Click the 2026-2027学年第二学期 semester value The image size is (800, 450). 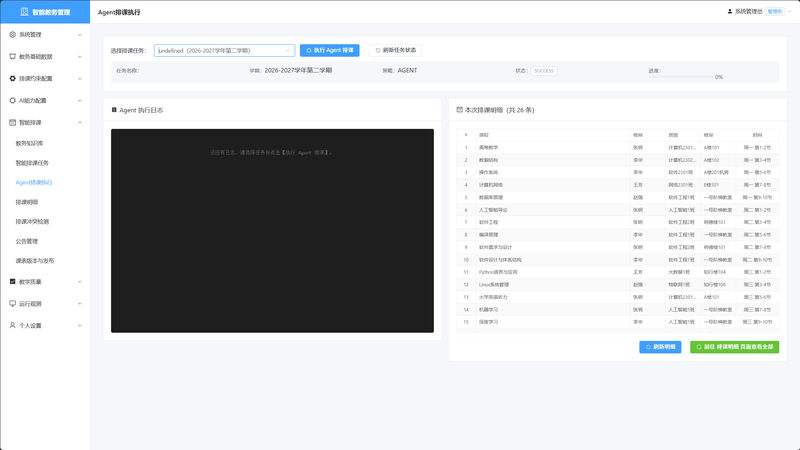[x=298, y=70]
